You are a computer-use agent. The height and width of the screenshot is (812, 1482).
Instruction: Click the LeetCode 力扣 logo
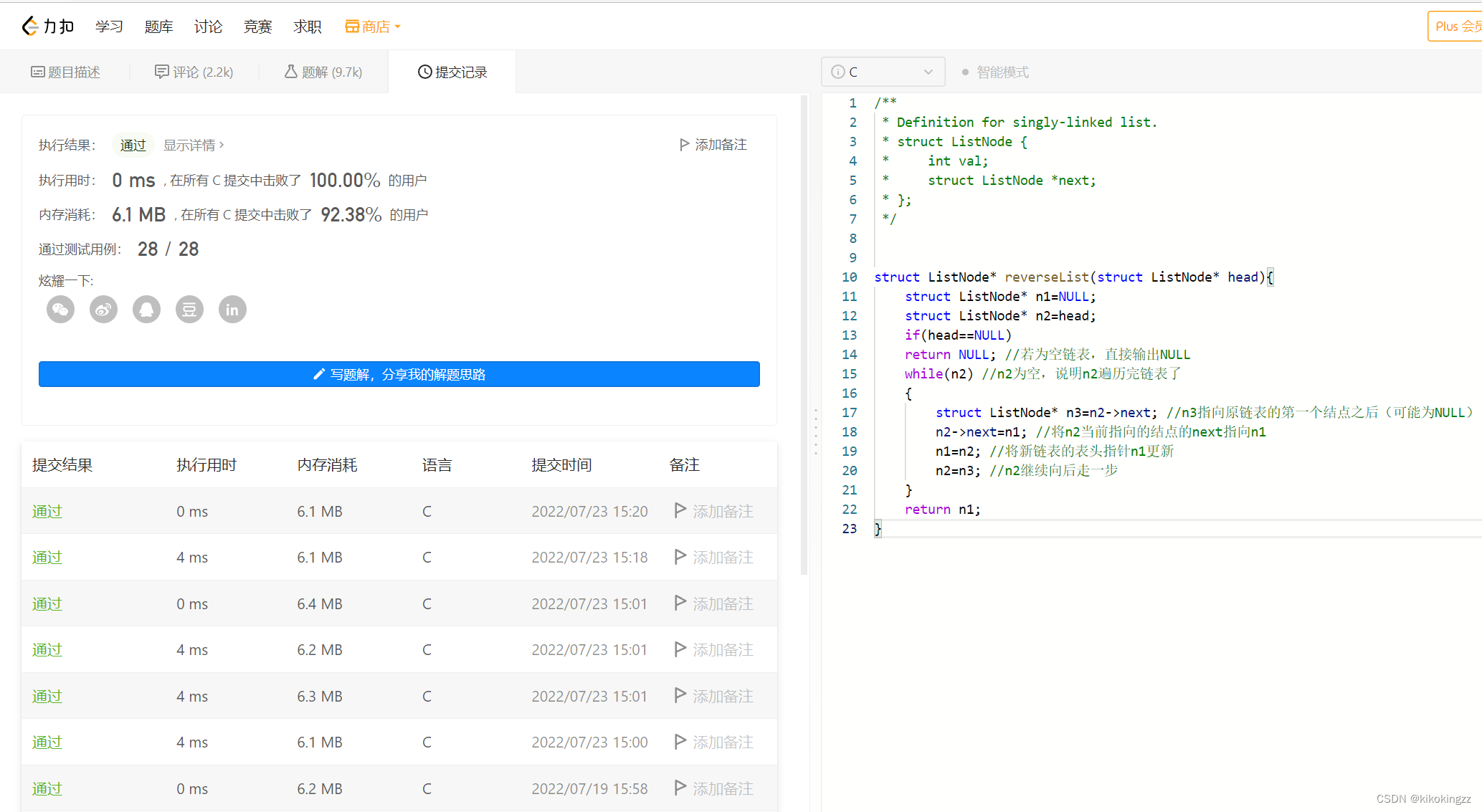point(48,27)
